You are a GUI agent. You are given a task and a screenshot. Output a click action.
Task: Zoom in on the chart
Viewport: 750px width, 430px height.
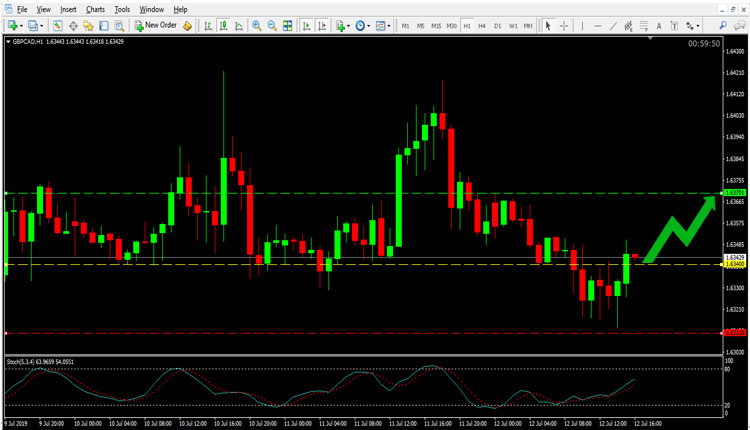(257, 25)
